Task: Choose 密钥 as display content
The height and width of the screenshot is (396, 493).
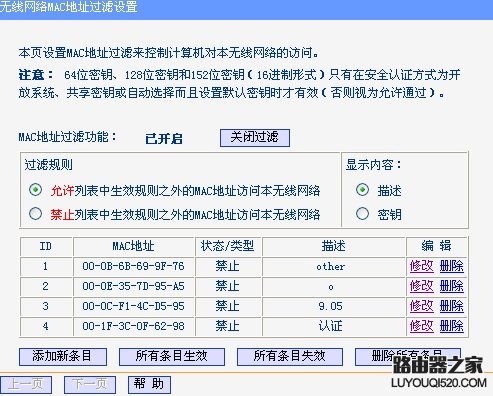Action: [x=362, y=214]
